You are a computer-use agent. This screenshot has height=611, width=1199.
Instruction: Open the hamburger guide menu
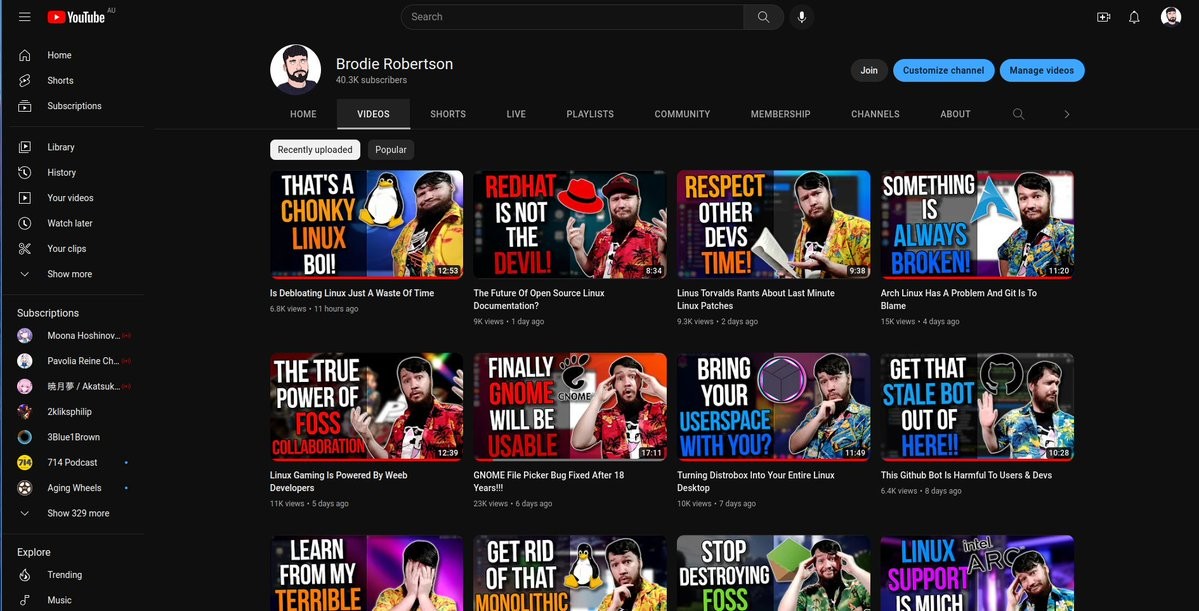[x=25, y=17]
